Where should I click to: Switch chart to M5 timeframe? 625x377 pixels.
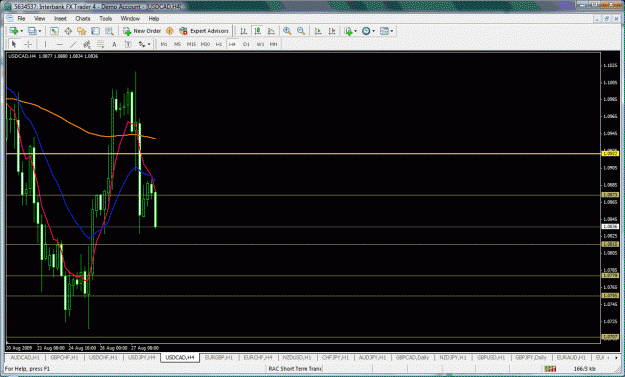click(x=177, y=44)
